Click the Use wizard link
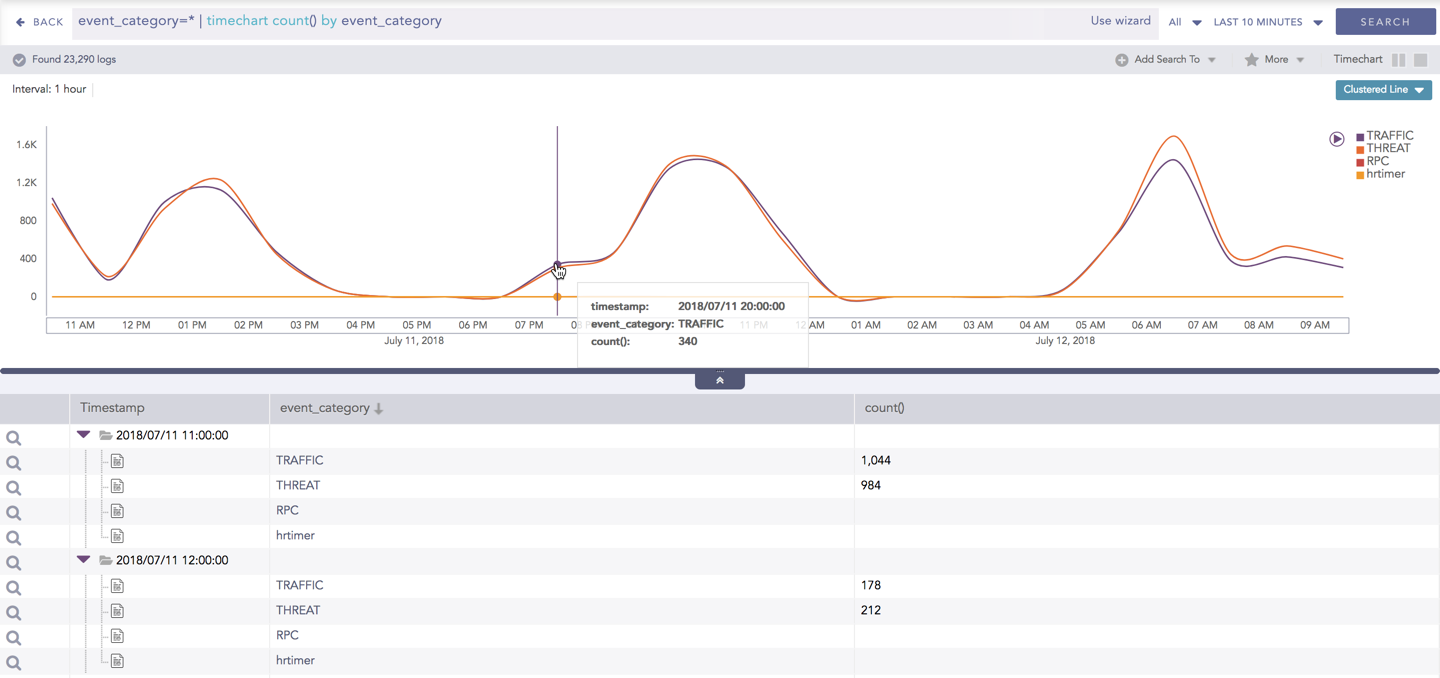 1120,21
